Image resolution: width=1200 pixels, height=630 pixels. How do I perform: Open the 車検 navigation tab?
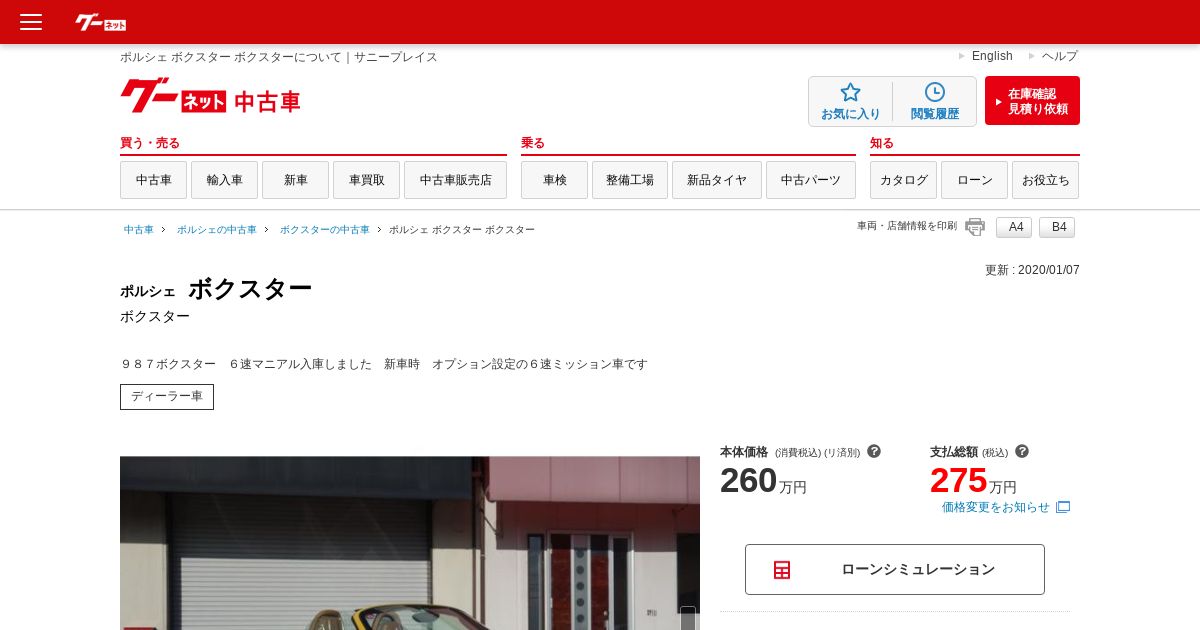(554, 180)
